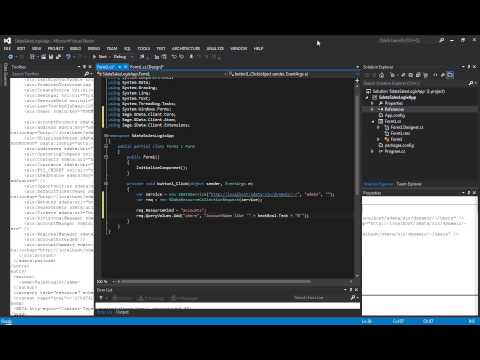The height and width of the screenshot is (360, 480).
Task: Pin the Properties panel
Action: point(469,193)
